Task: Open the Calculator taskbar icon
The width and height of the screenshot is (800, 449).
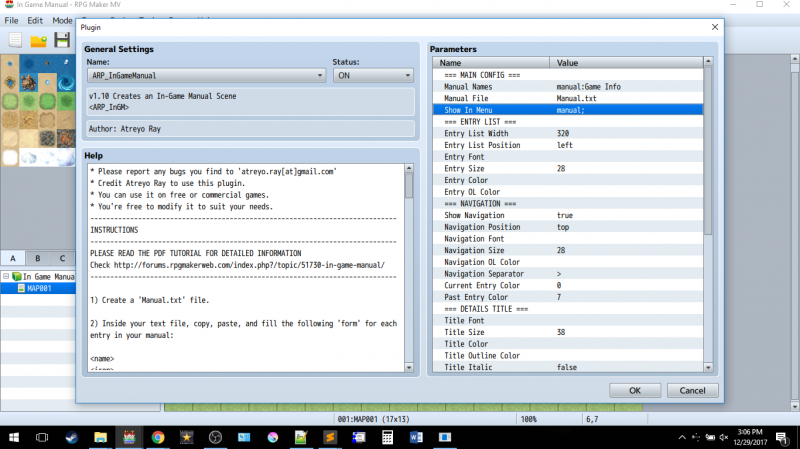Action: pyautogui.click(x=387, y=437)
